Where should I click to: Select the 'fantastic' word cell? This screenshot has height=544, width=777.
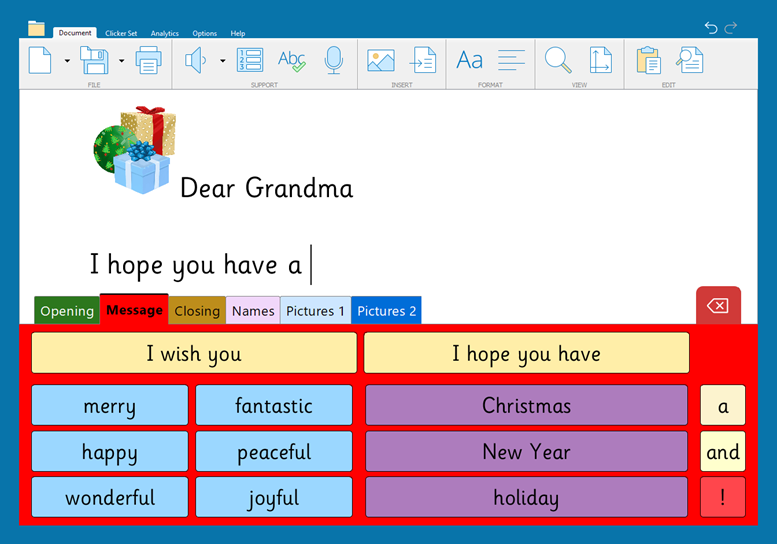(x=274, y=405)
